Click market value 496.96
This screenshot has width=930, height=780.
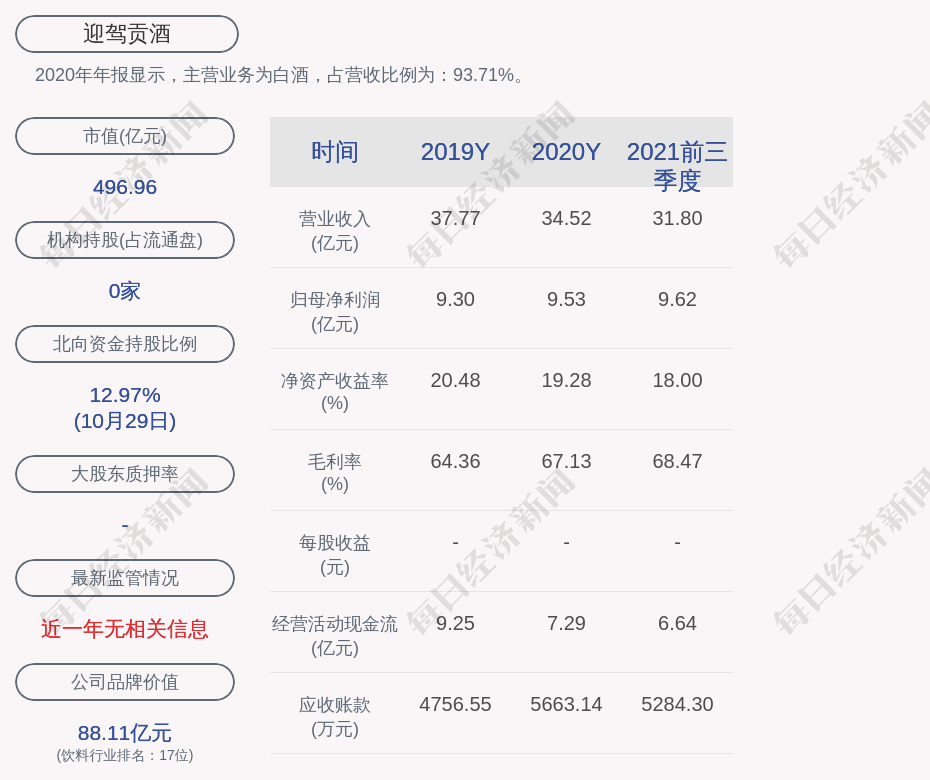125,187
